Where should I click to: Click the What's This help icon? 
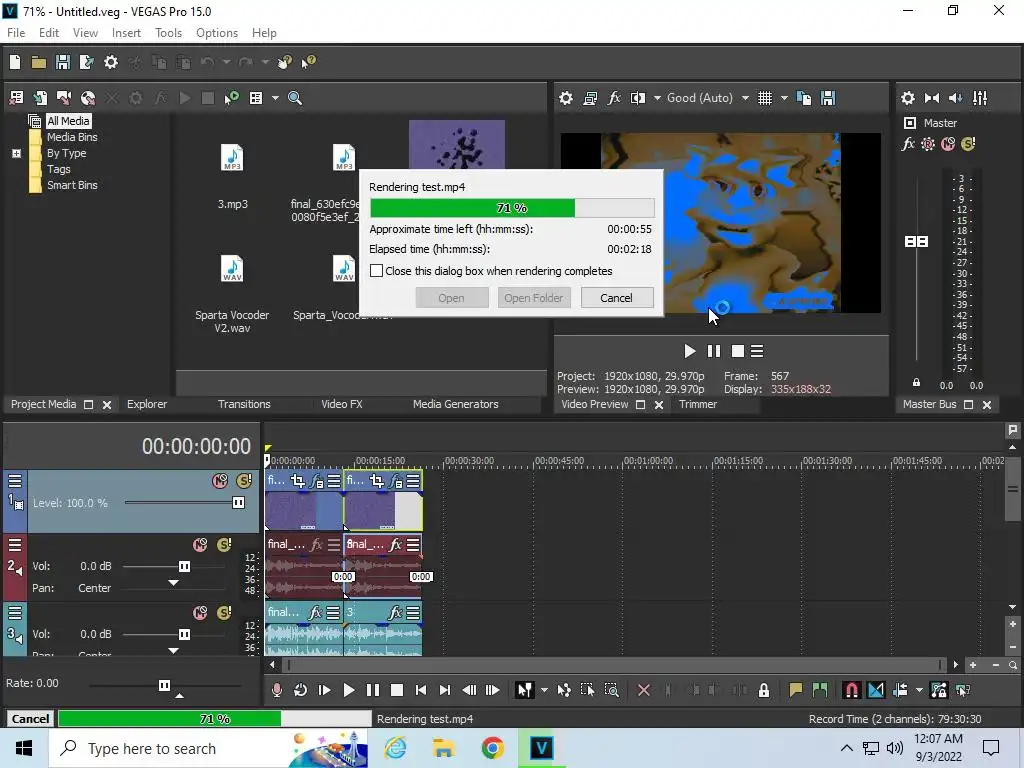click(x=308, y=62)
